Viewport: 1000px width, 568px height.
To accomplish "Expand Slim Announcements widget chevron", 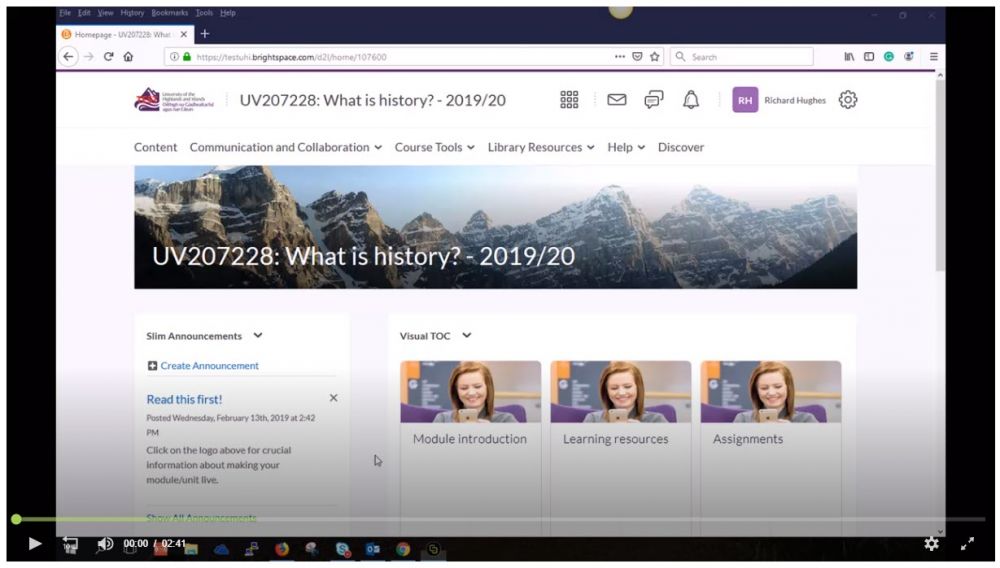I will (258, 335).
